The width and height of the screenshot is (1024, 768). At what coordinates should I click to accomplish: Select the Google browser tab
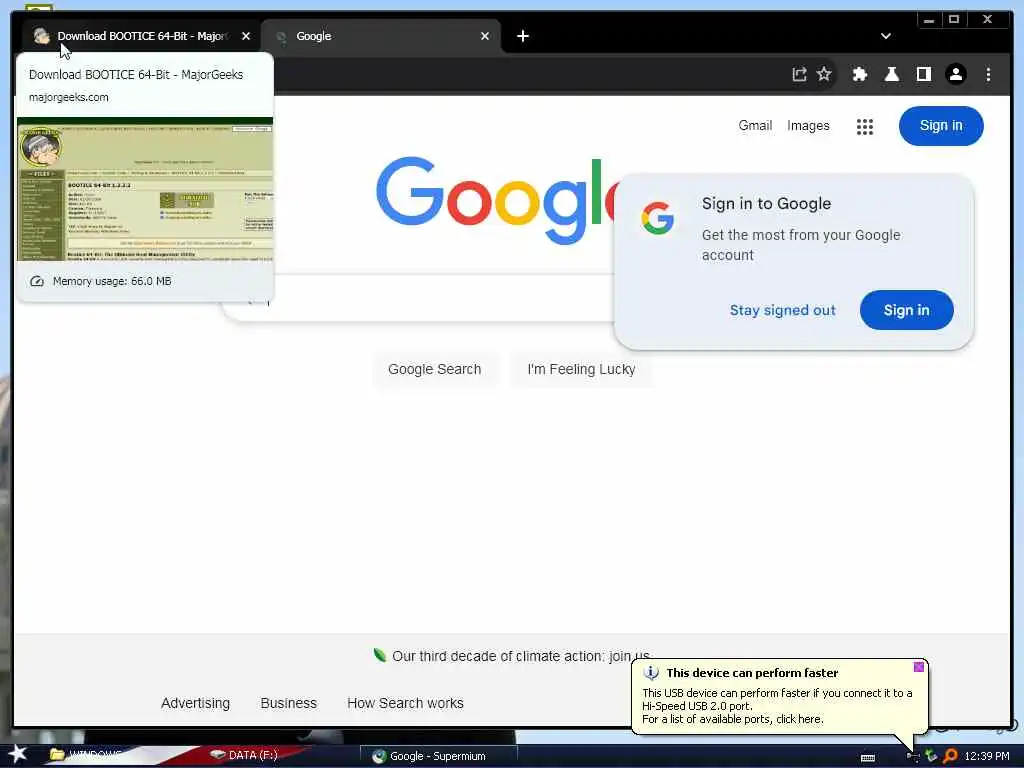tap(381, 36)
